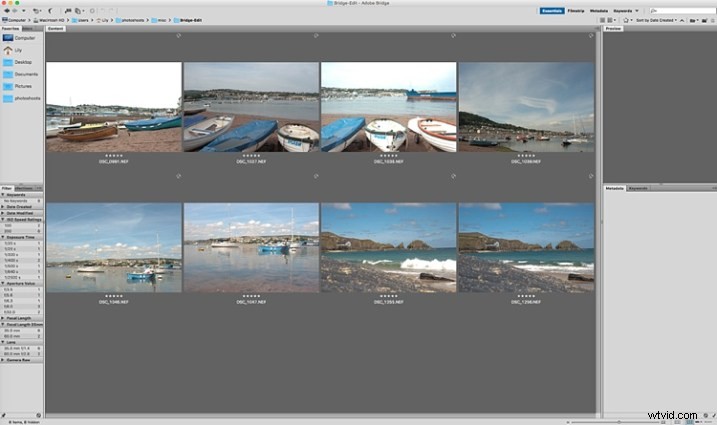Toggle the No Keywords filter entry

21,201
